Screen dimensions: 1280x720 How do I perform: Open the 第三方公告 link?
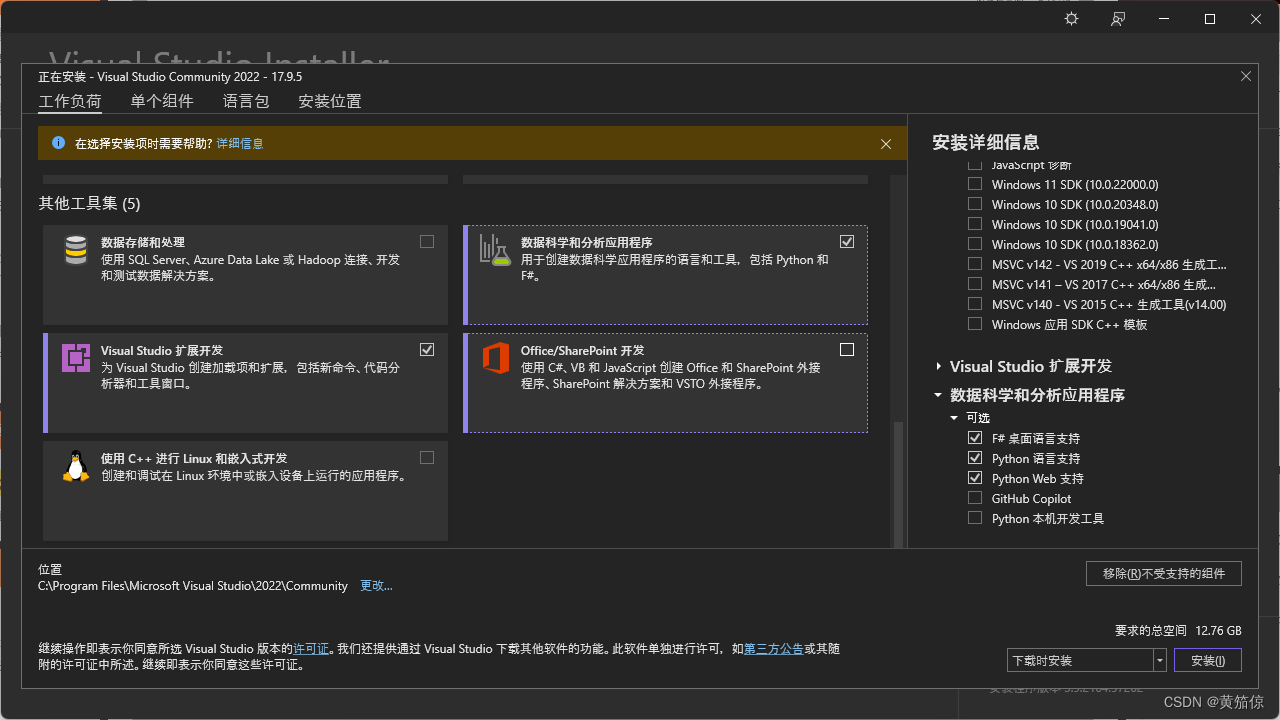774,649
